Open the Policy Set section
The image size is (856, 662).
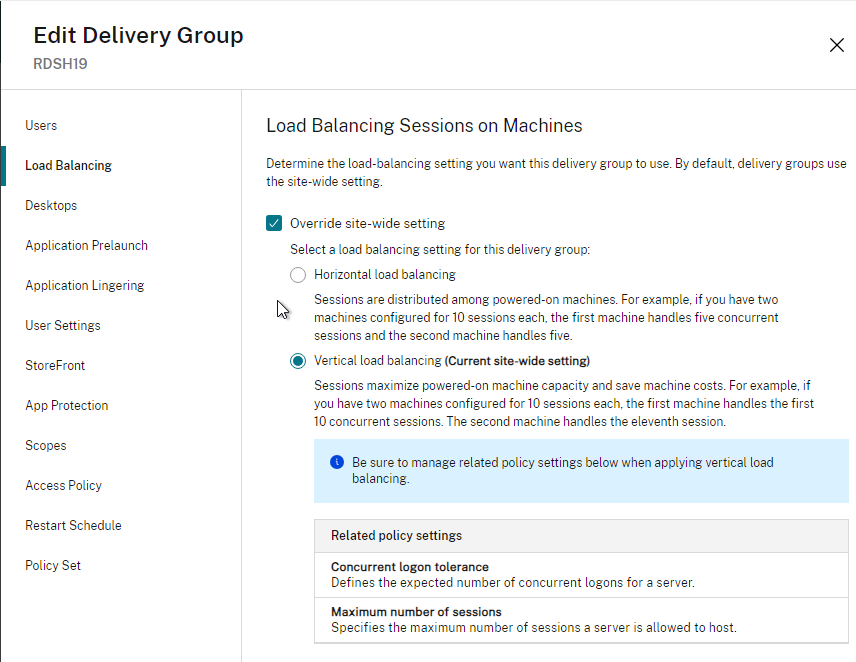pos(53,566)
